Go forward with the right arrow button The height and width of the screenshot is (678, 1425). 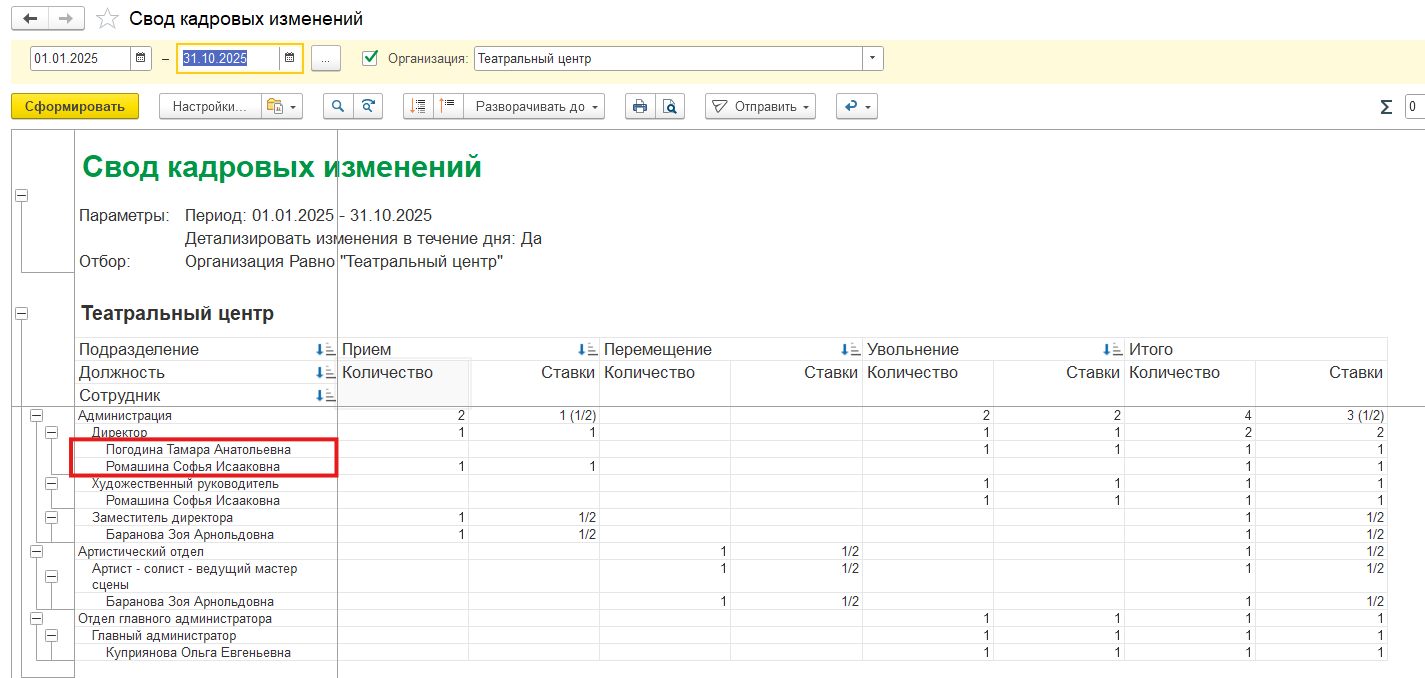(67, 19)
